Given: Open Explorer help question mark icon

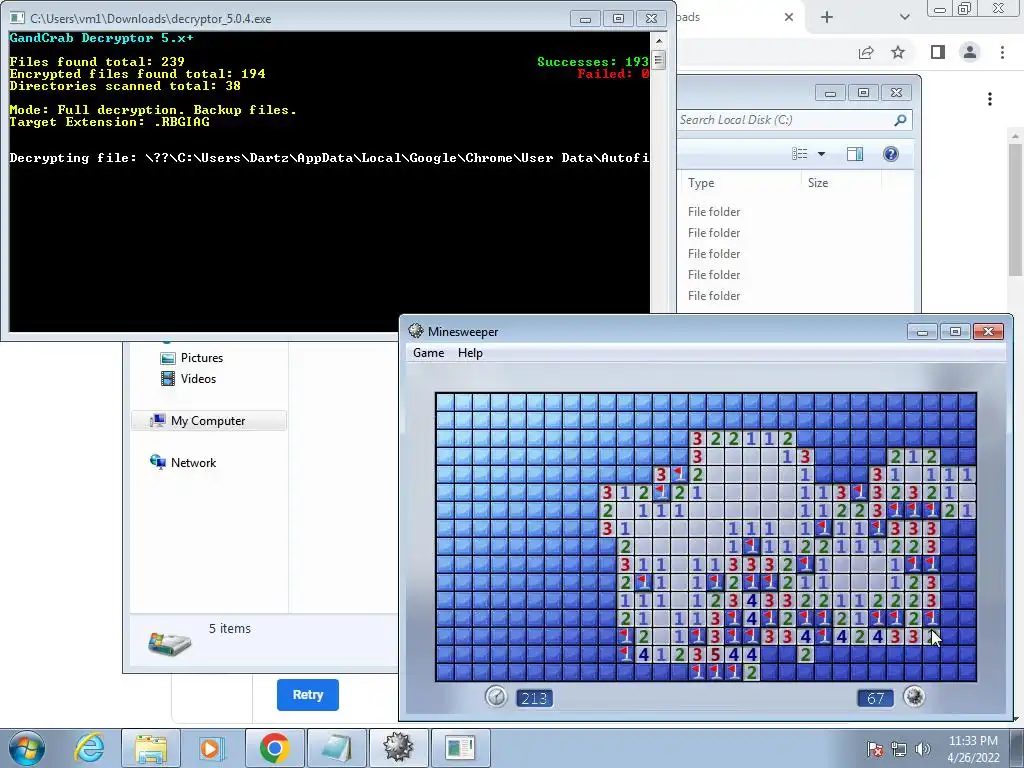Looking at the screenshot, I should (891, 154).
